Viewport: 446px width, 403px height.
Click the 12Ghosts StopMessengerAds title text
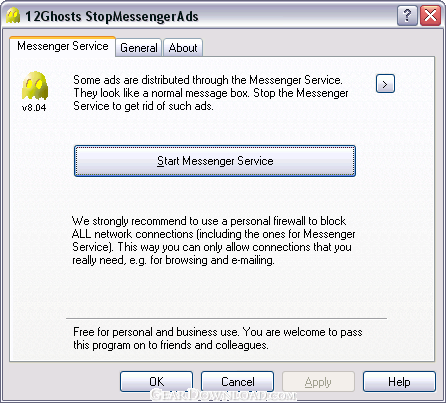click(112, 16)
